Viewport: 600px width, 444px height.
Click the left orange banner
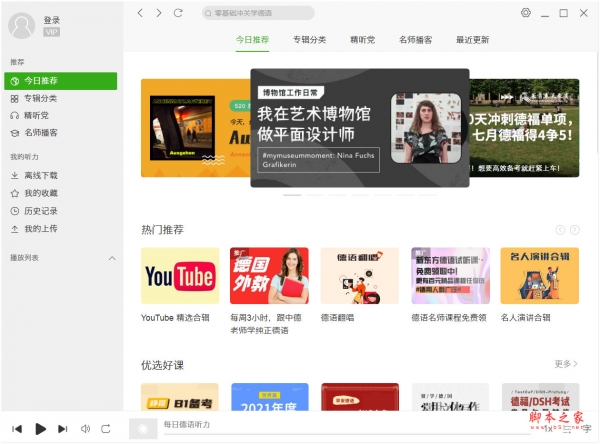pos(196,128)
